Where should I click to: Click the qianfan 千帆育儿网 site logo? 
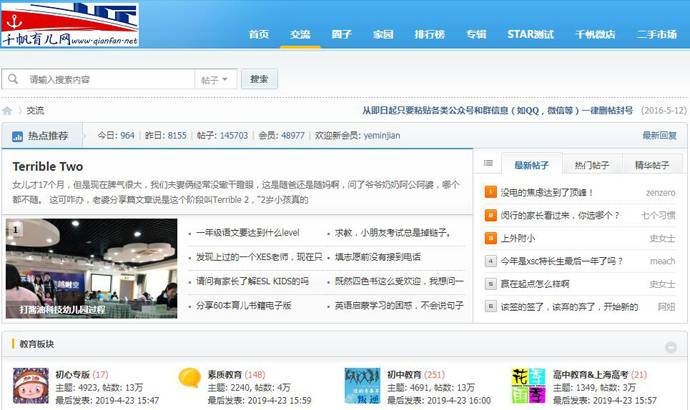pyautogui.click(x=70, y=24)
